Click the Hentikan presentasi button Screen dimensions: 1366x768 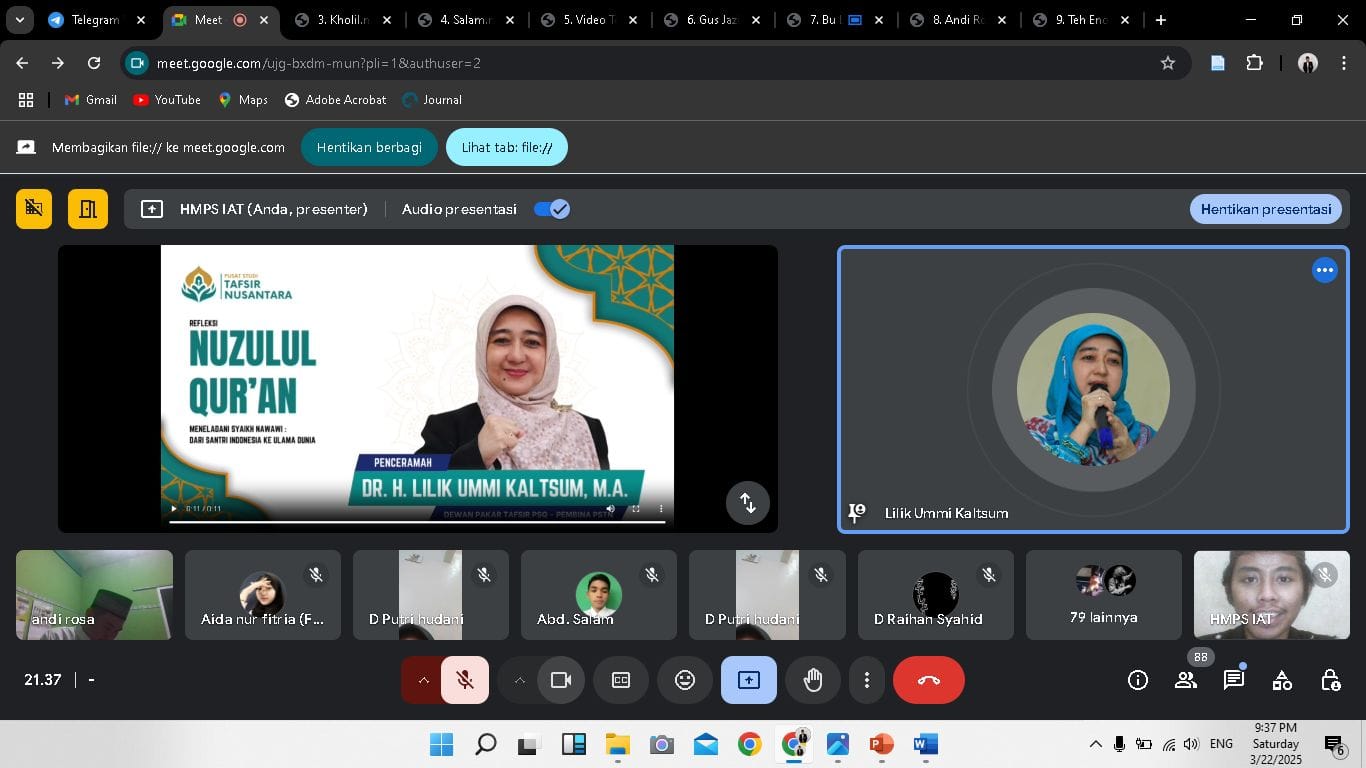point(1265,209)
